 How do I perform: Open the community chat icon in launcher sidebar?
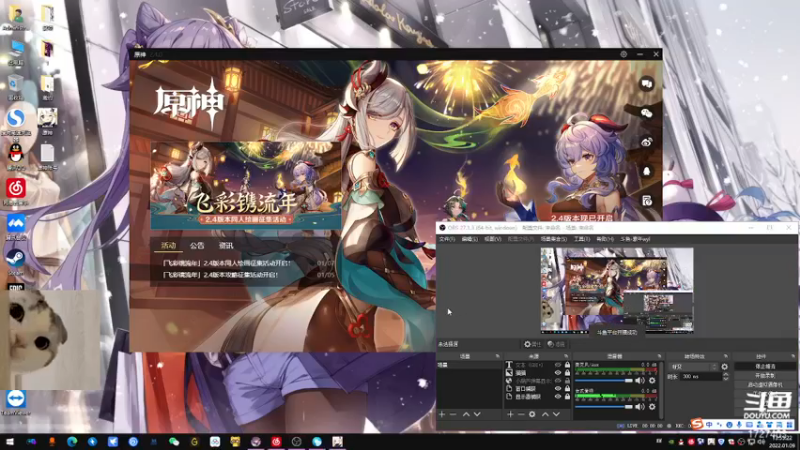pyautogui.click(x=646, y=84)
